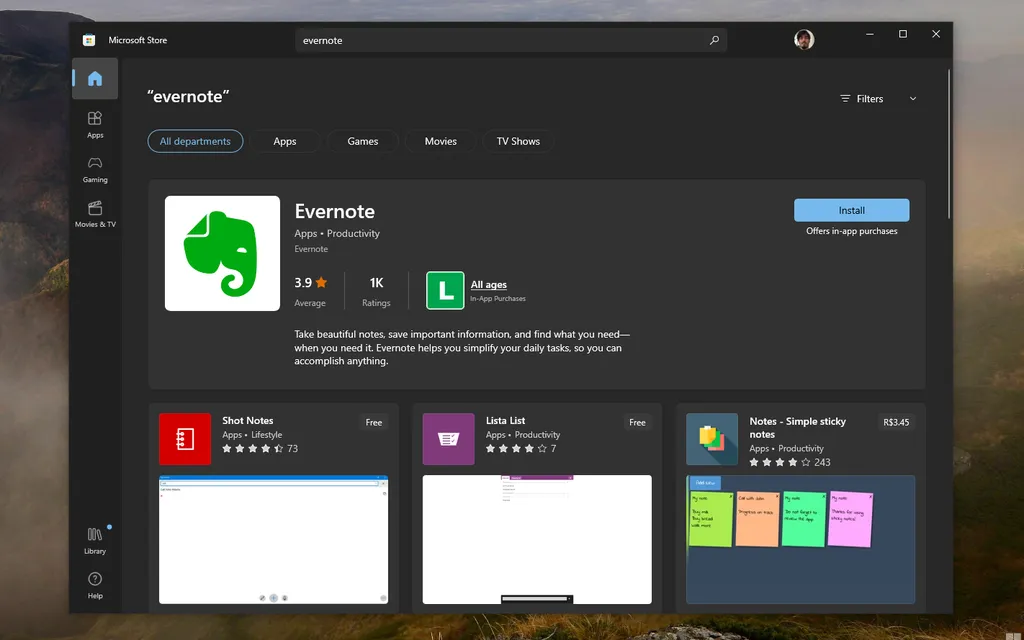Click the Offers in-app purchases text
The height and width of the screenshot is (640, 1024).
pos(852,231)
